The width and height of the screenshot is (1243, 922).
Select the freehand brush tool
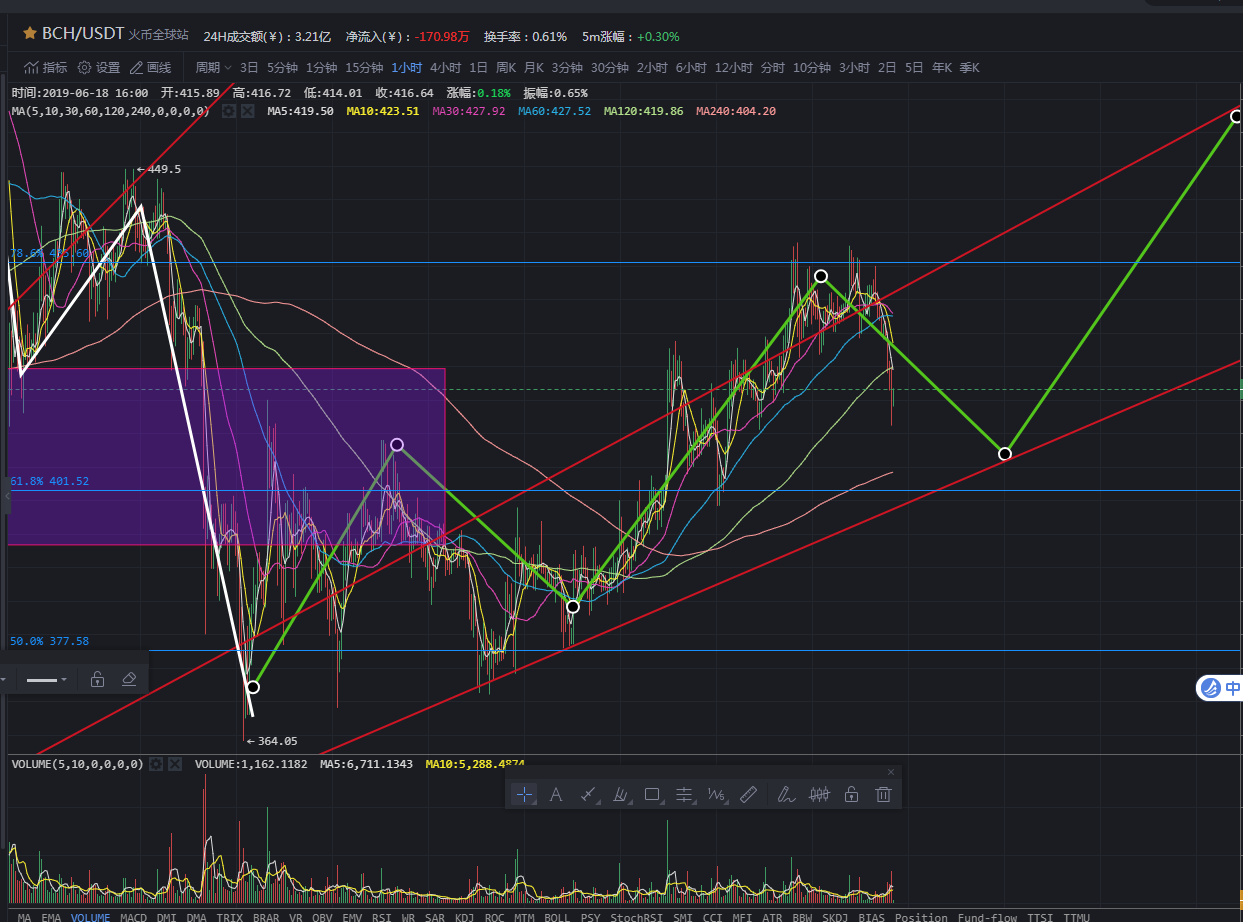point(786,795)
